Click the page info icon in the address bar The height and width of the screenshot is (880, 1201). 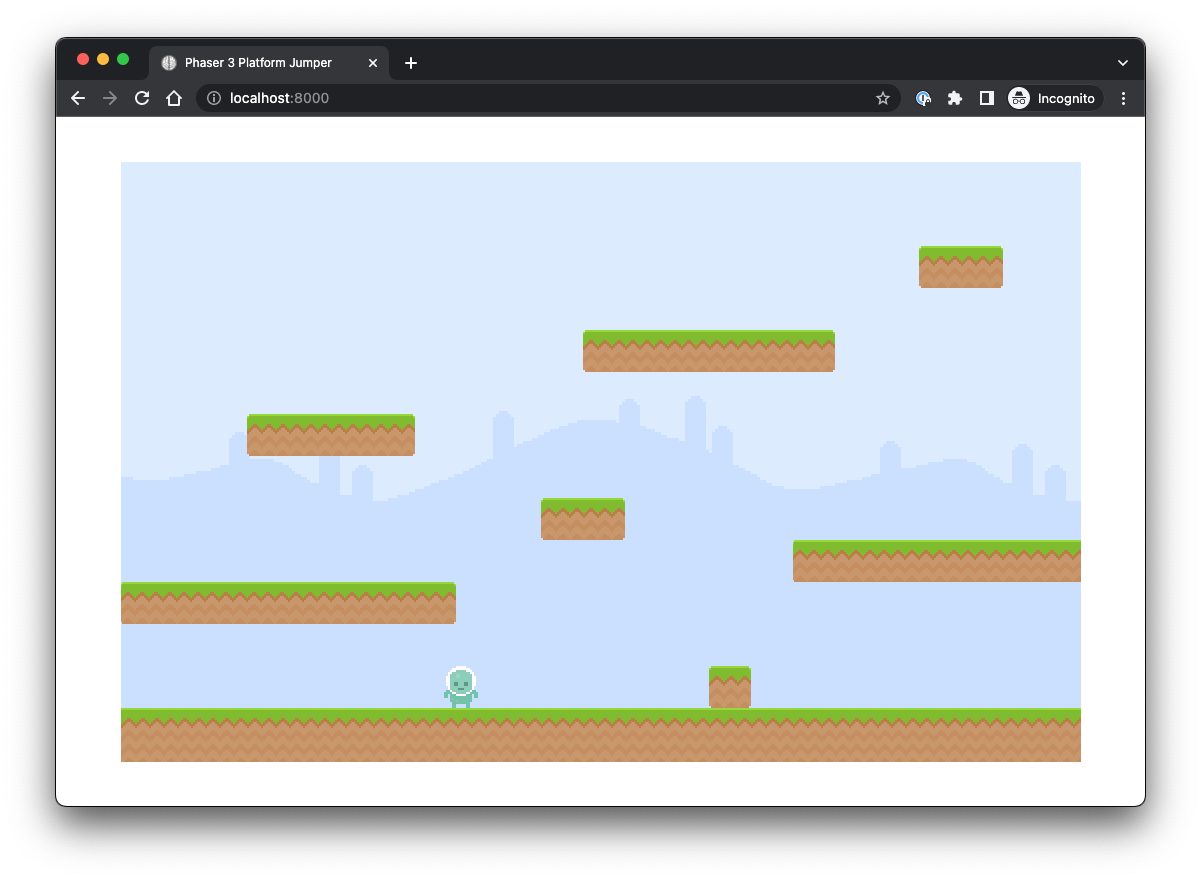click(x=212, y=98)
